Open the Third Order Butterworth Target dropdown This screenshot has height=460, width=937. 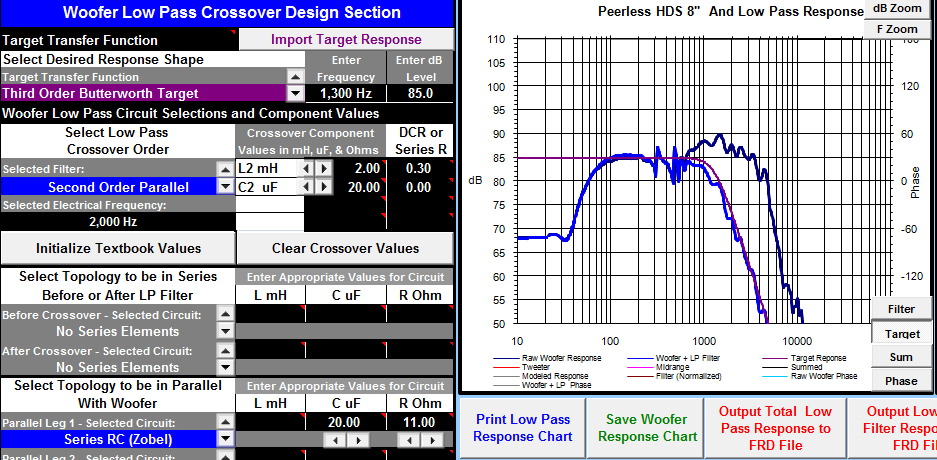[x=295, y=94]
